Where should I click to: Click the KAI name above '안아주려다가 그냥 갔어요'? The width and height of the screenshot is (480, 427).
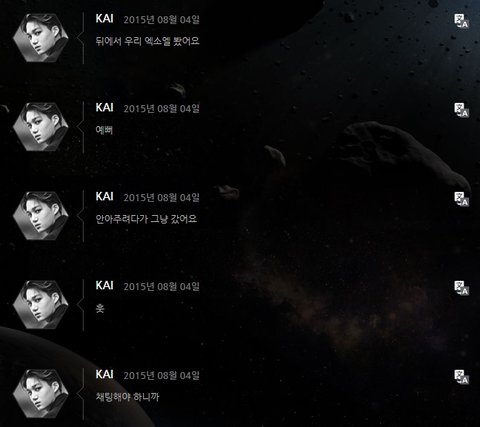click(x=104, y=197)
